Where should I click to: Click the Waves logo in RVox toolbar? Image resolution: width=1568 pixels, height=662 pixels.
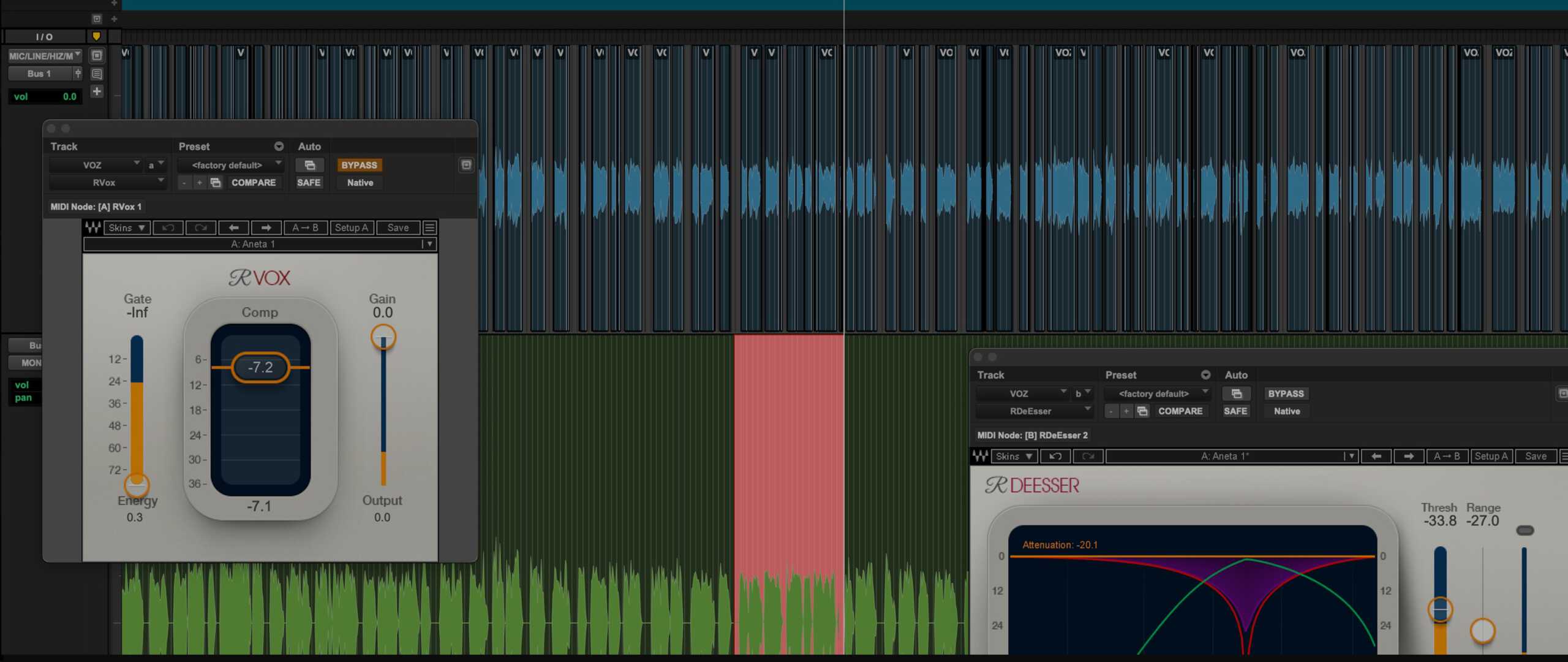(x=93, y=227)
